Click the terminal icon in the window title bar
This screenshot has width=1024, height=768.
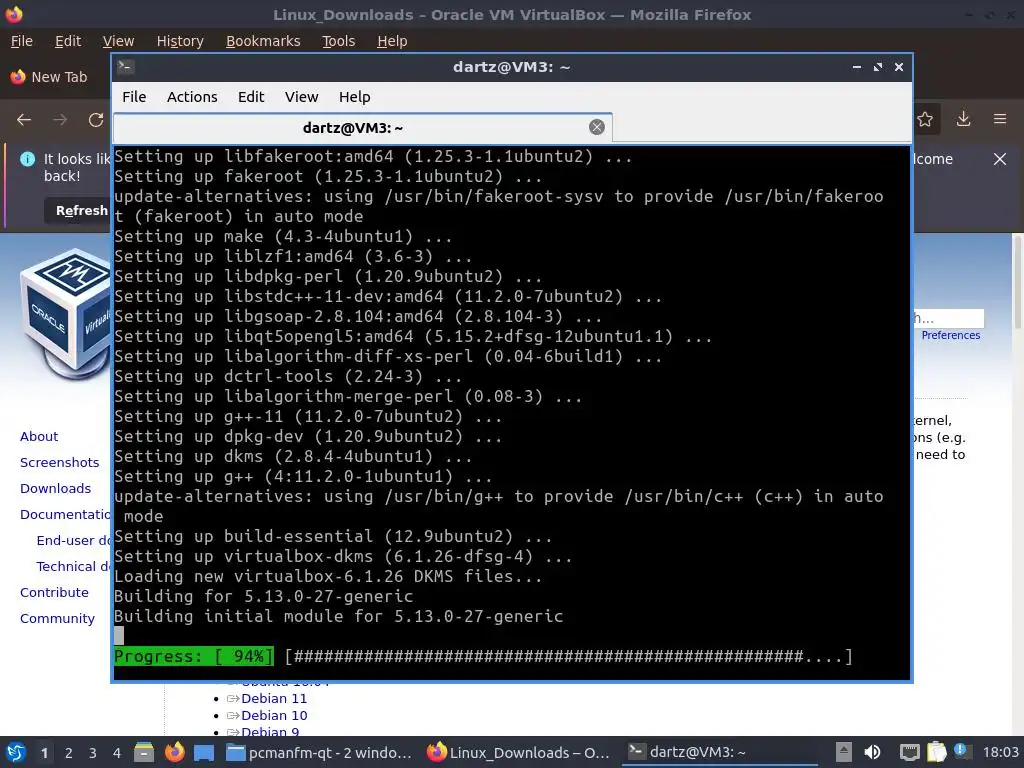tap(125, 67)
